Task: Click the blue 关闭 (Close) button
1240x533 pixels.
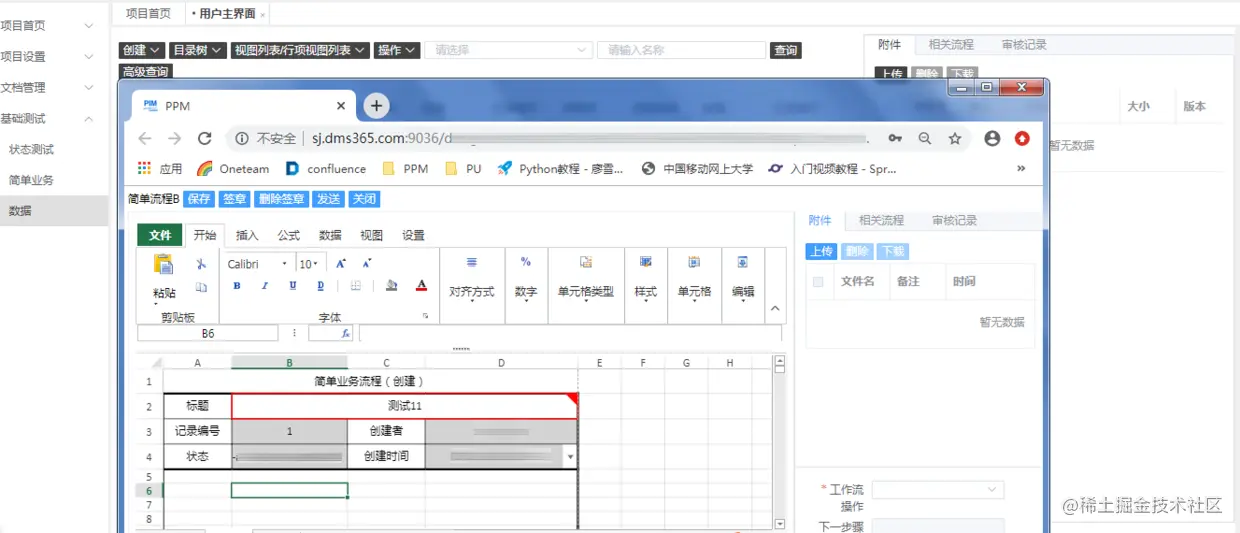Action: point(363,199)
